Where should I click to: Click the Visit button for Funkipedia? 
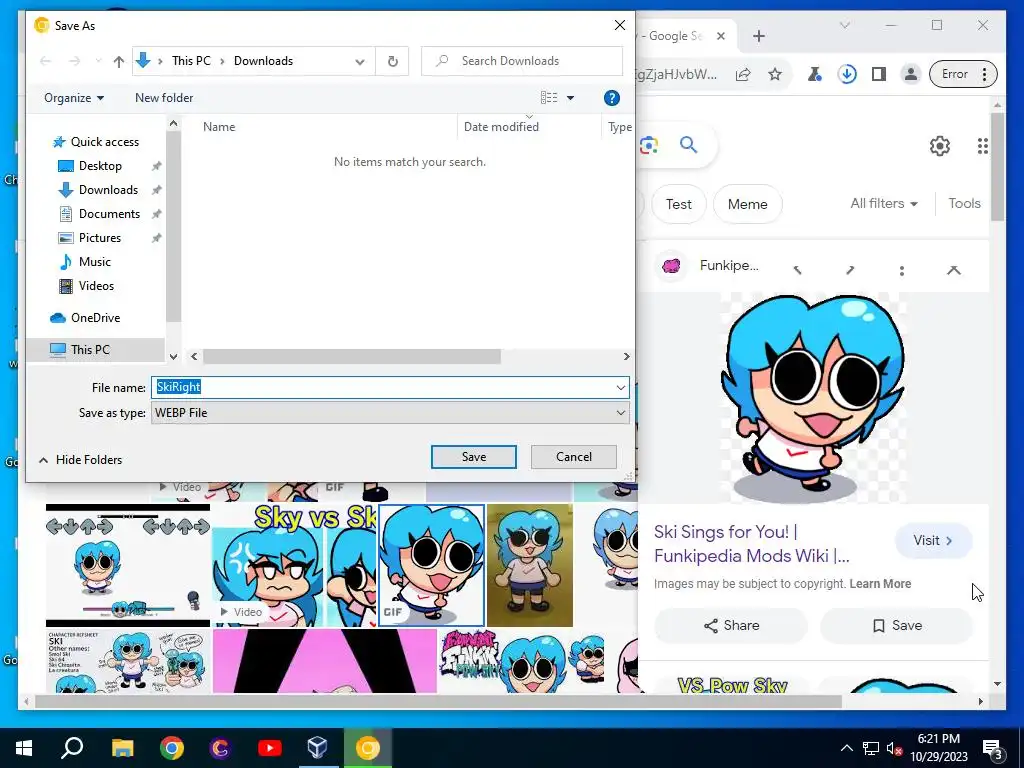pos(933,541)
